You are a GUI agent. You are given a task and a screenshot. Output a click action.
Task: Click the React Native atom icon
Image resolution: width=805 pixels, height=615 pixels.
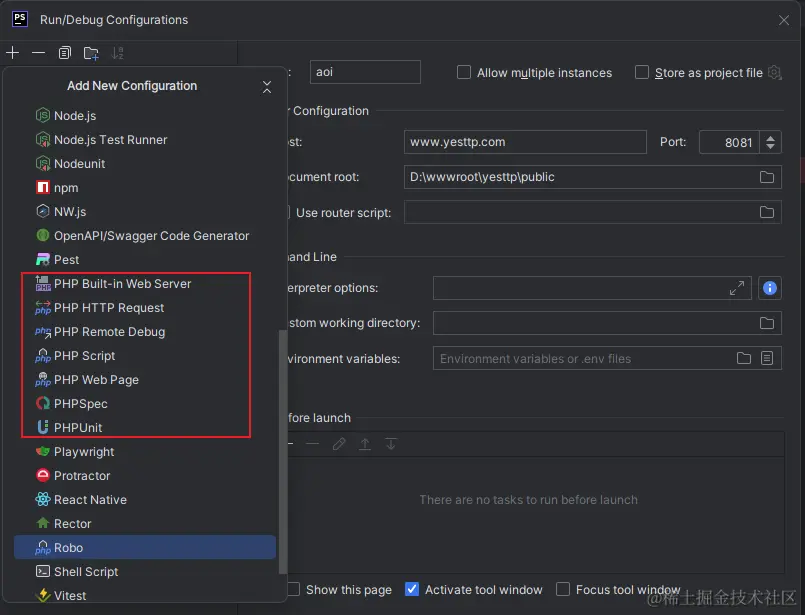point(43,499)
